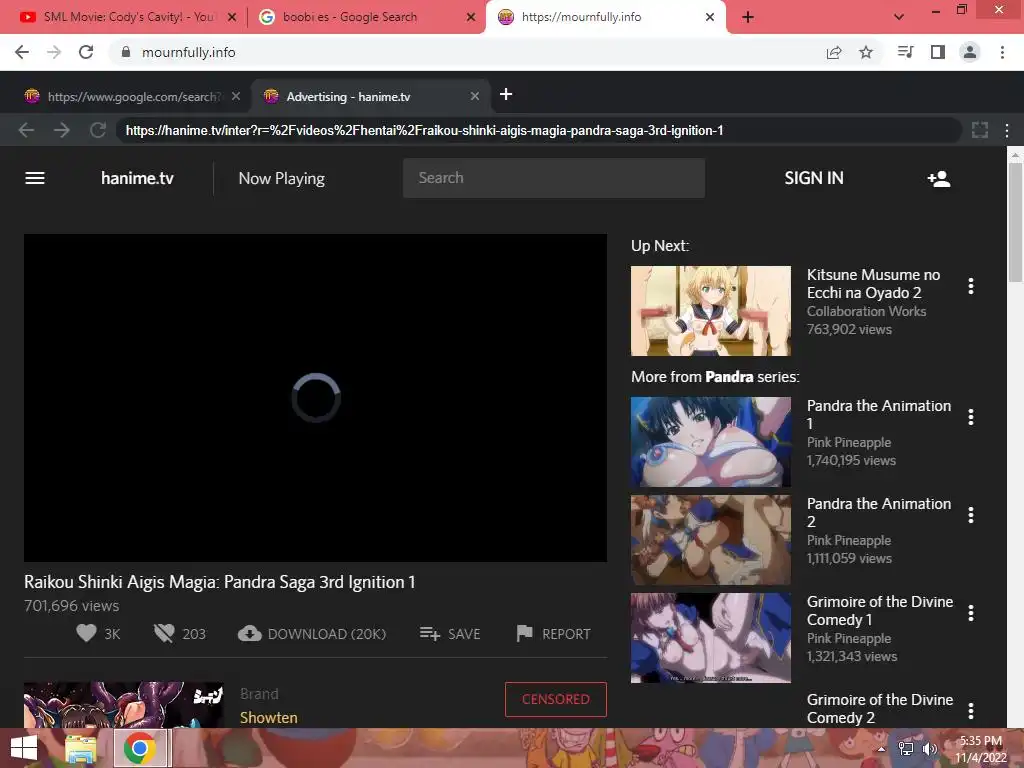Click the loading video player area

(315, 398)
